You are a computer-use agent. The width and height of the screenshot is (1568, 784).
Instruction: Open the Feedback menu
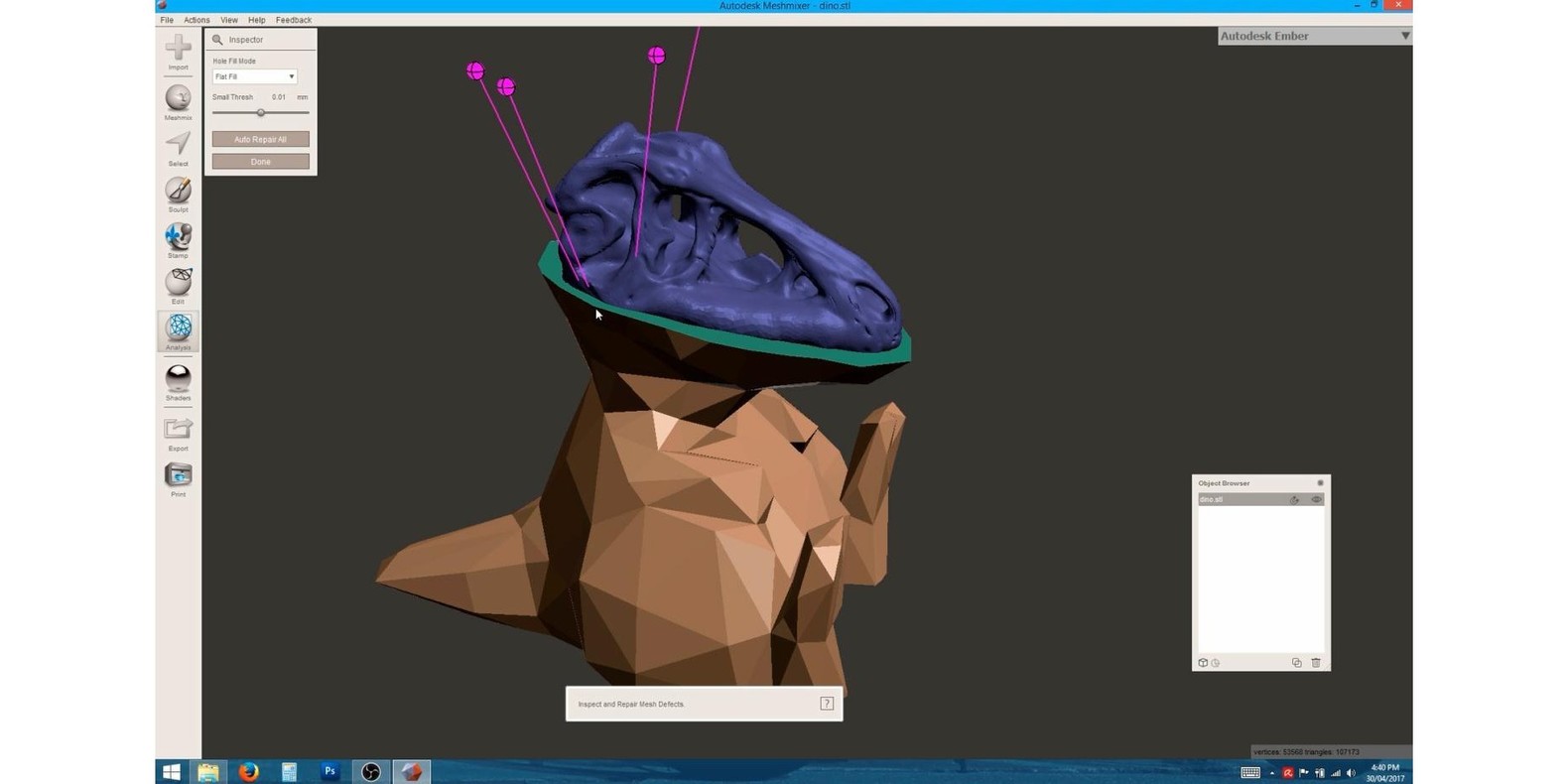[294, 20]
